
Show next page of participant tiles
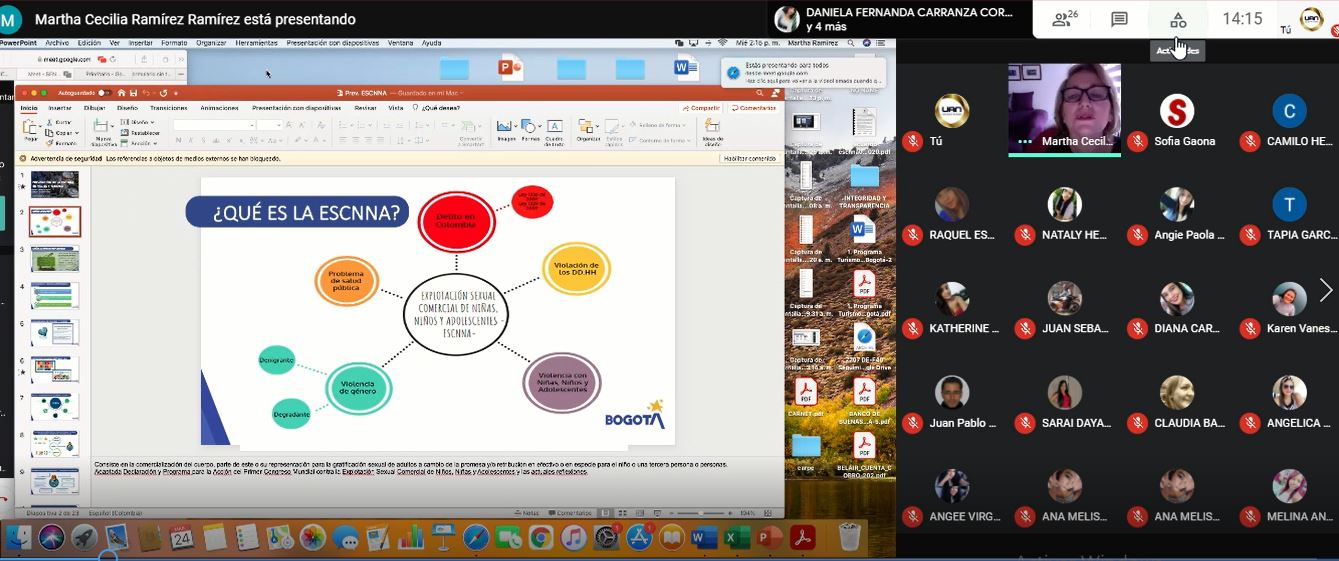pos(1325,290)
